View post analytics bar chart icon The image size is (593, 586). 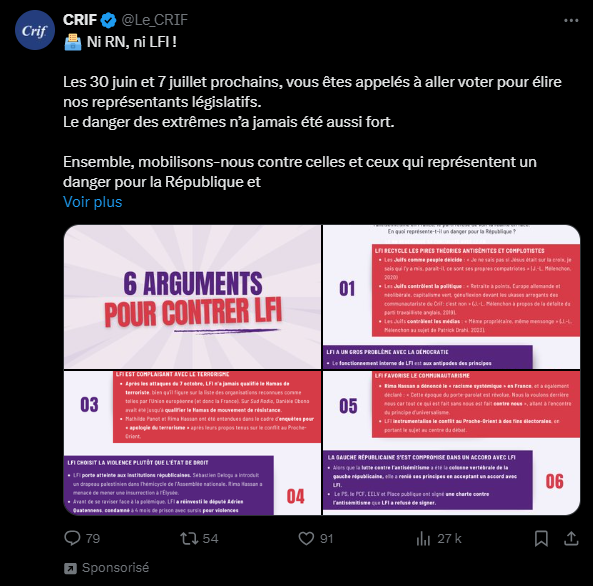click(x=424, y=538)
